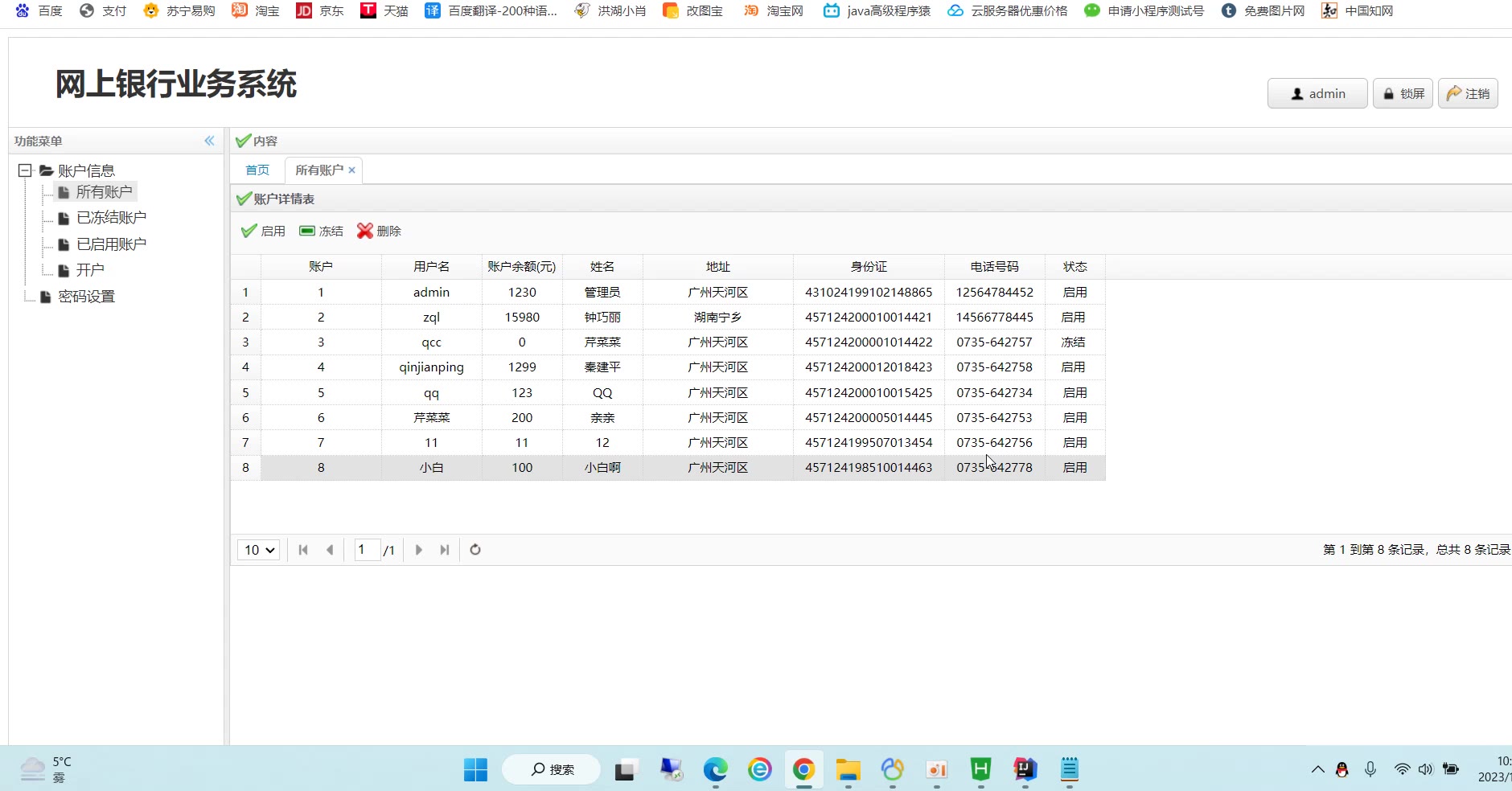Click the 锁屏 lock screen button
Viewport: 1512px width, 791px height.
(x=1403, y=94)
